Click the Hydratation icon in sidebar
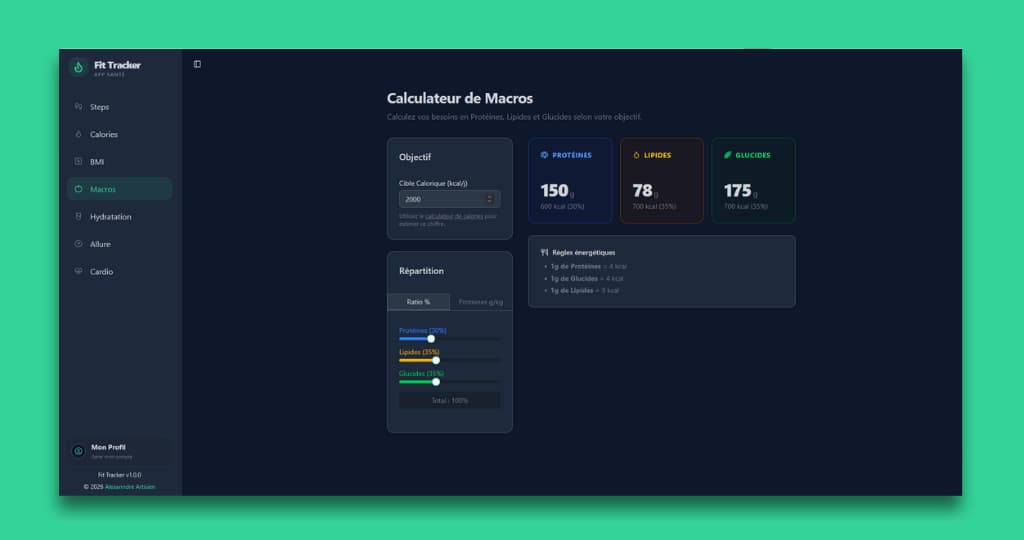 (78, 216)
